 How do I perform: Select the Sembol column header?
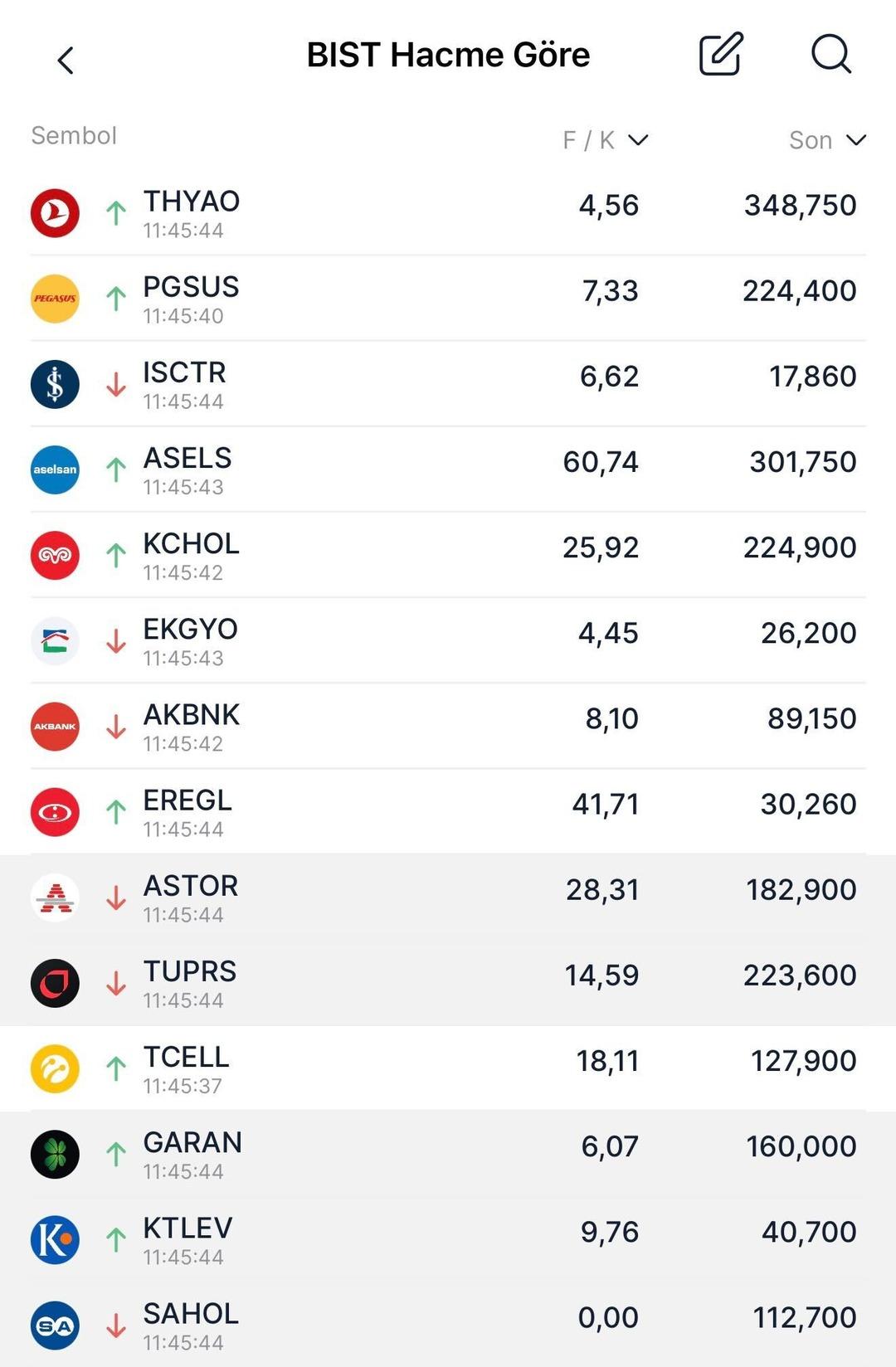click(x=73, y=135)
